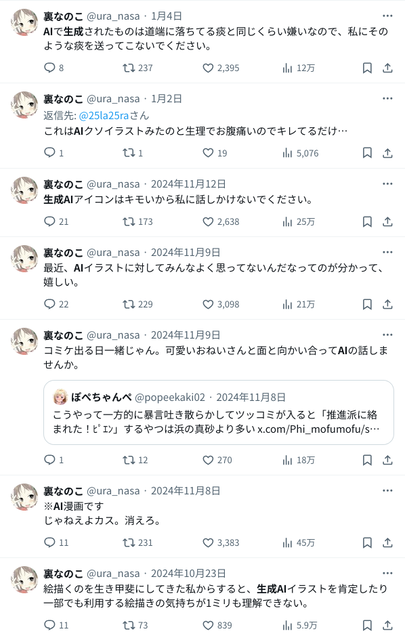This screenshot has width=405, height=640.
Task: Share the January 2 reply tweet
Action: pyautogui.click(x=387, y=153)
